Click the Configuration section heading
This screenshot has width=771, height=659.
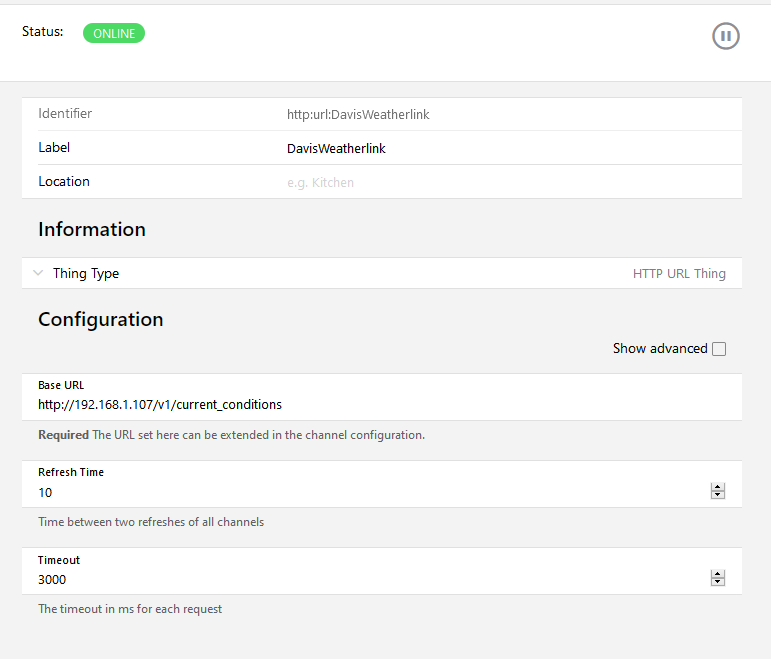pyautogui.click(x=100, y=320)
